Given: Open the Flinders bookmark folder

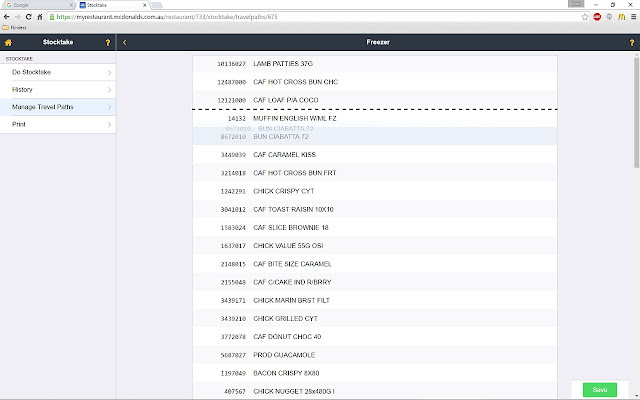Looking at the screenshot, I should [14, 28].
